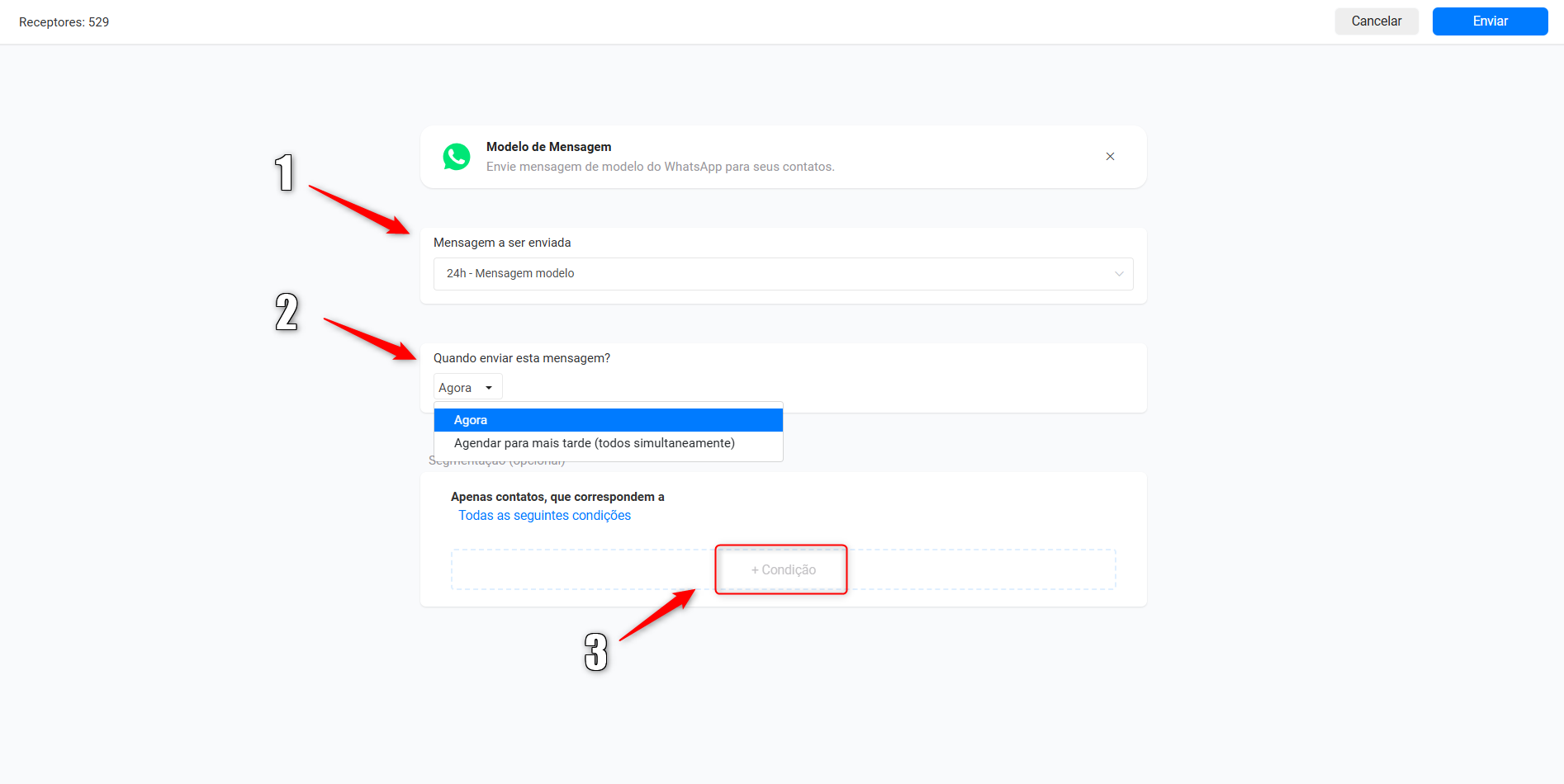Click the Cancelar button

(x=1377, y=21)
